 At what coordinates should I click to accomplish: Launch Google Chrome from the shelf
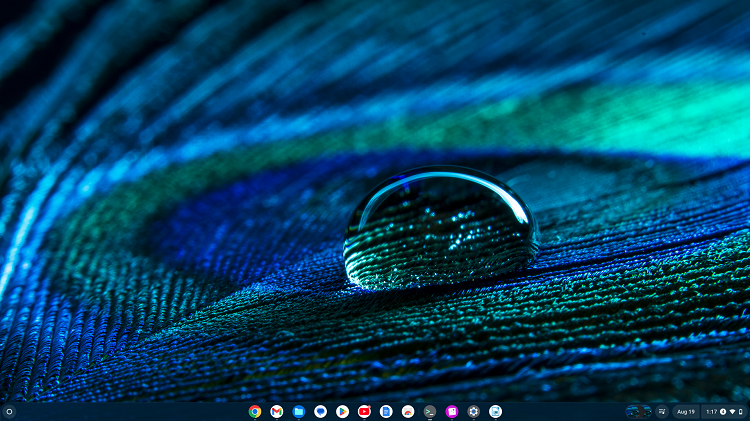pyautogui.click(x=255, y=411)
